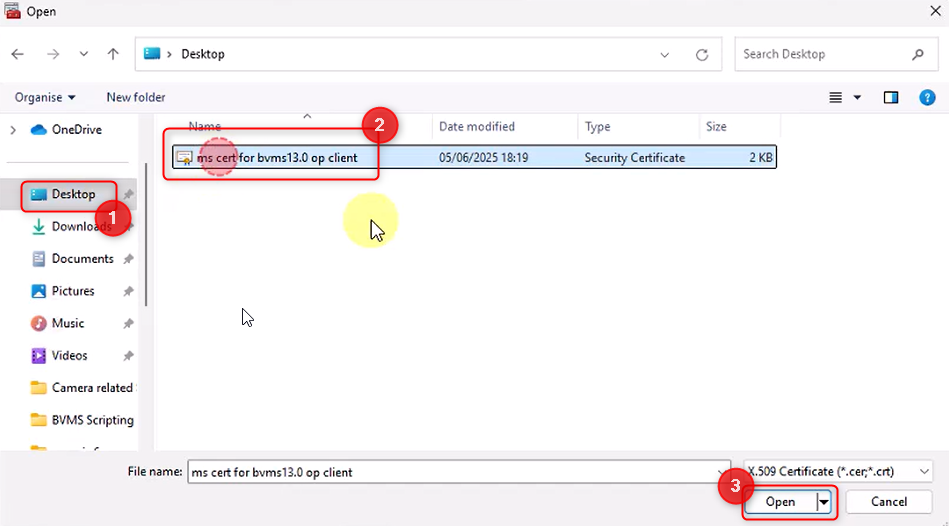Click the pin icon beside Pictures

128,291
